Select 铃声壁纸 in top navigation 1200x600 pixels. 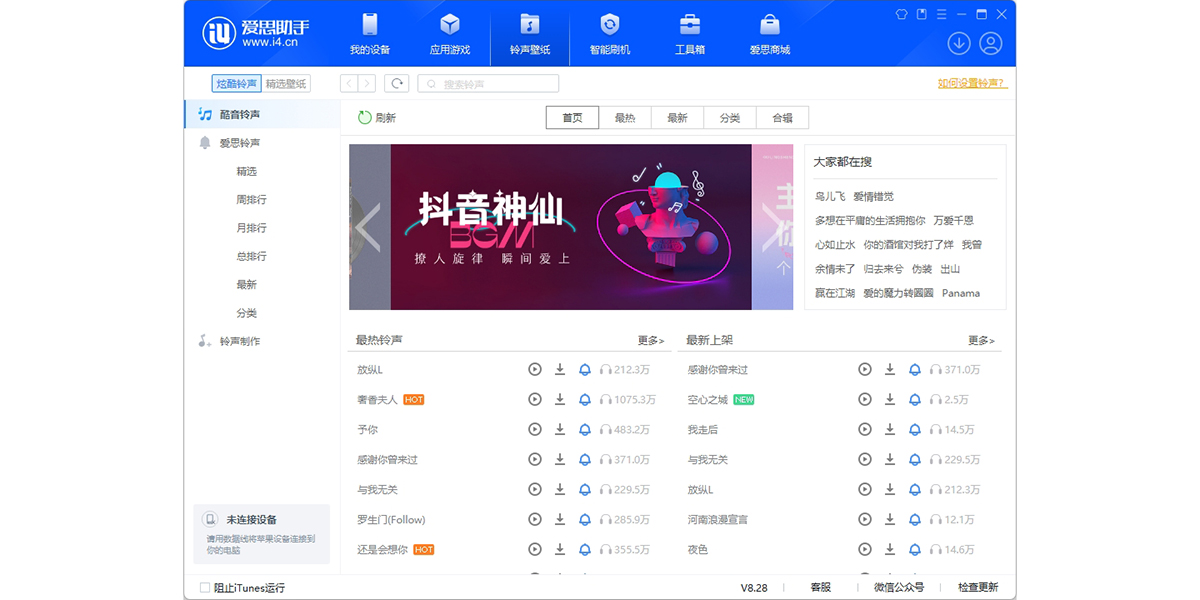click(530, 34)
